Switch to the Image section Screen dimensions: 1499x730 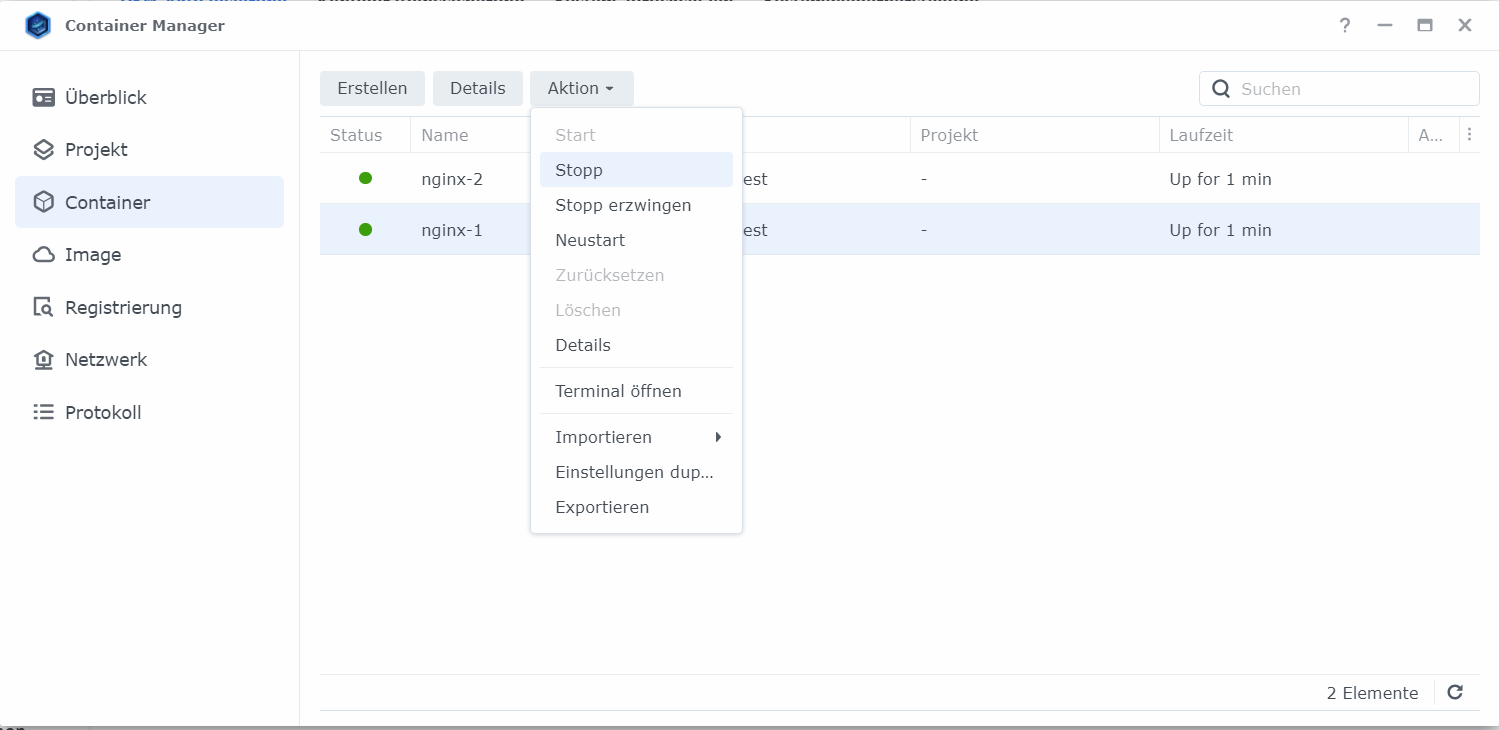[91, 255]
